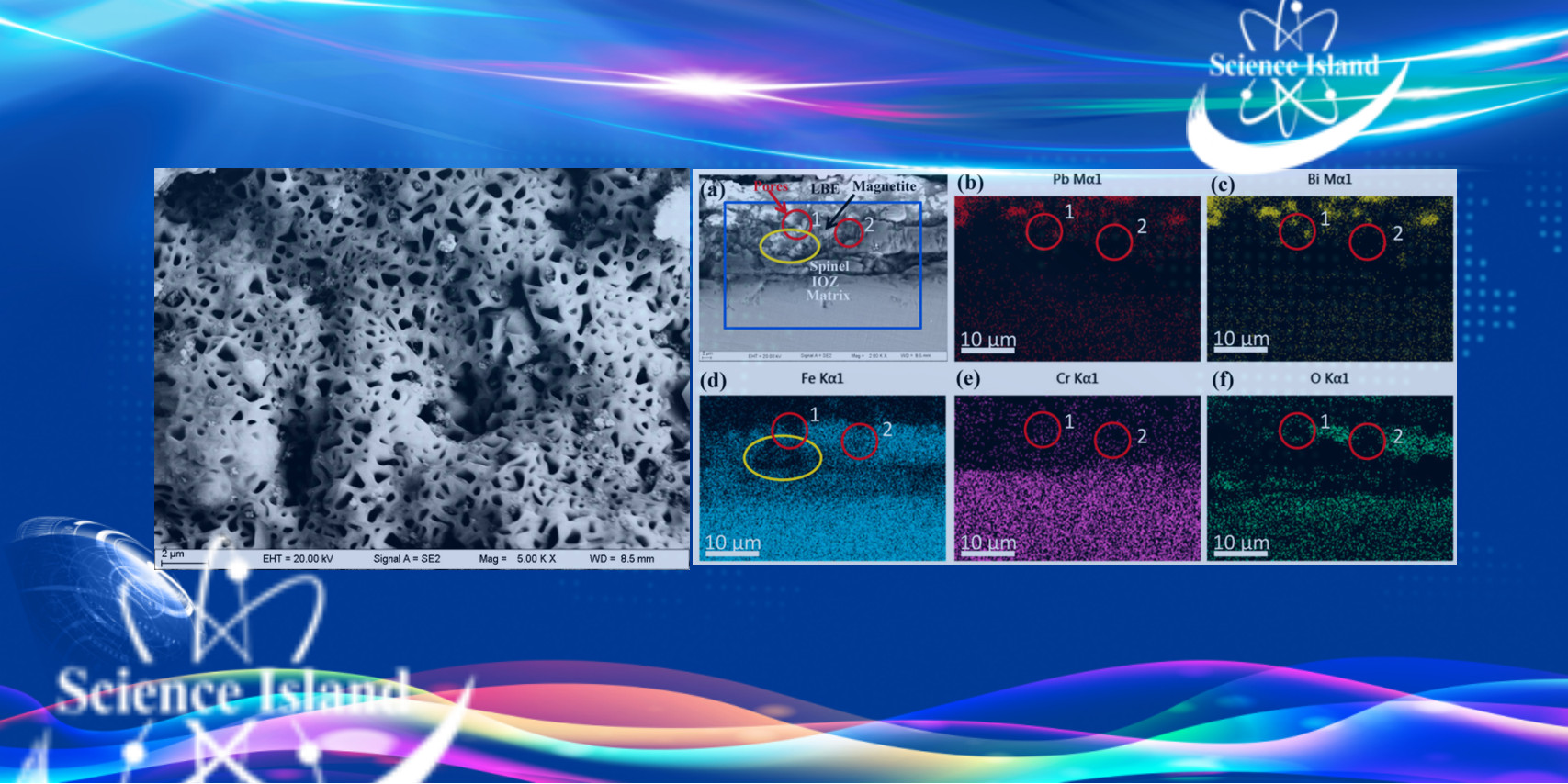The width and height of the screenshot is (1568, 784).
Task: Click the Bi Mα1 title label
Action: [1329, 179]
